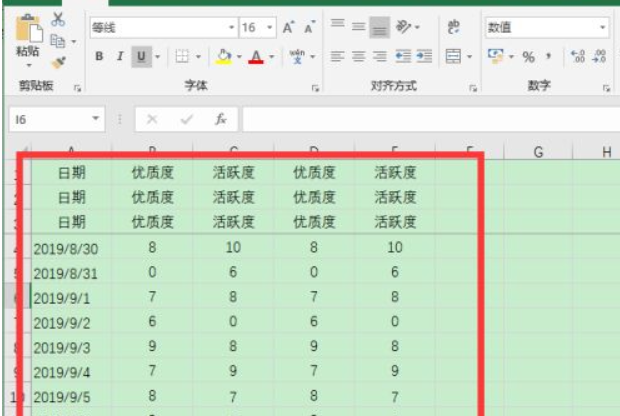The width and height of the screenshot is (620, 416).
Task: Click formula bar confirm checkmark
Action: (186, 119)
